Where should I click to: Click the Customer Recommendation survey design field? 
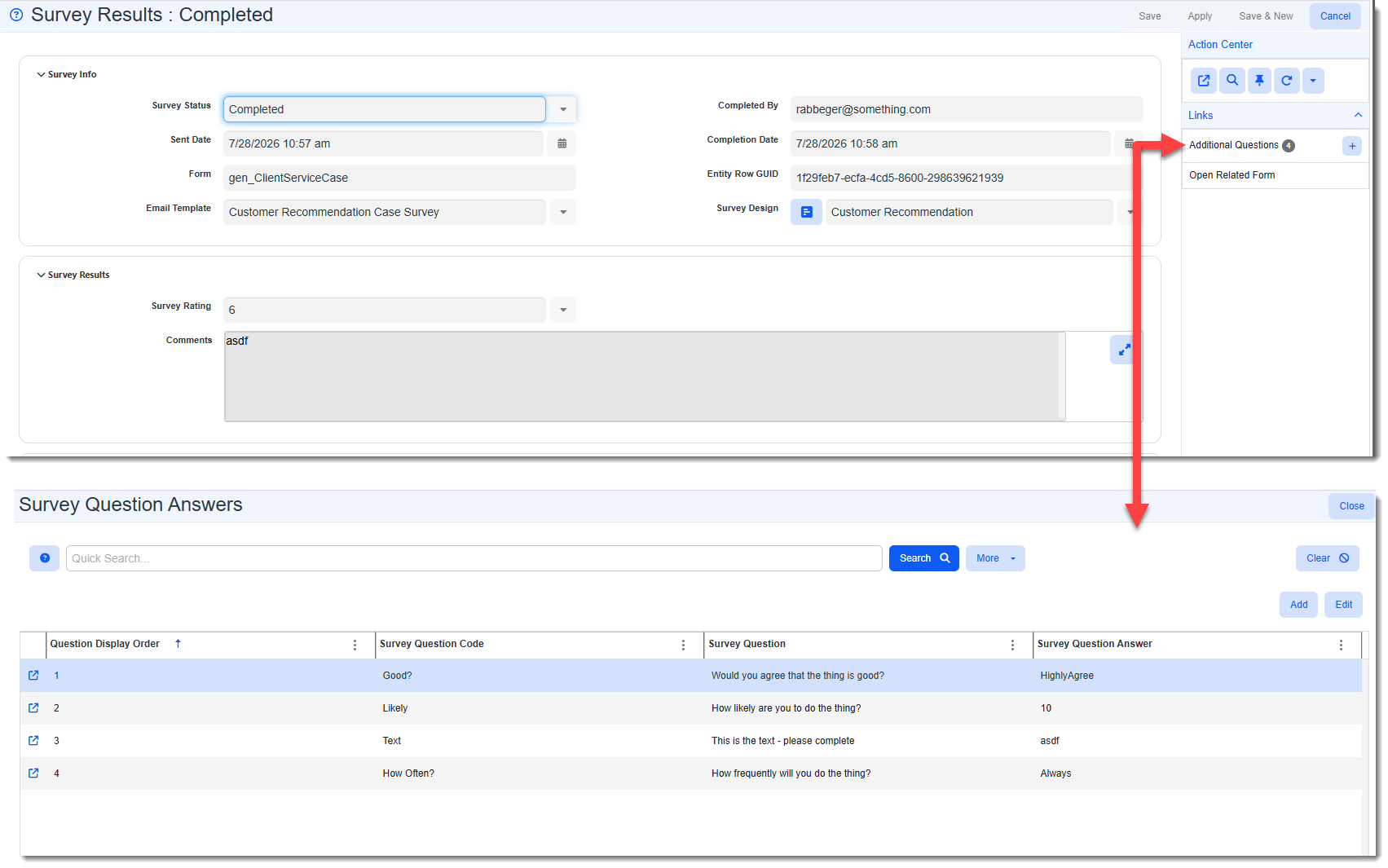969,212
